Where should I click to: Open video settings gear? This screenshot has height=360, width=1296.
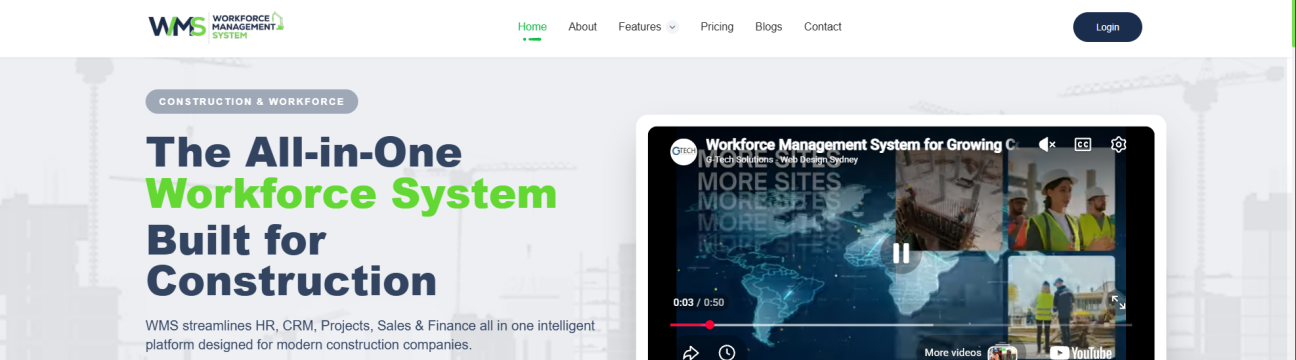(1119, 144)
